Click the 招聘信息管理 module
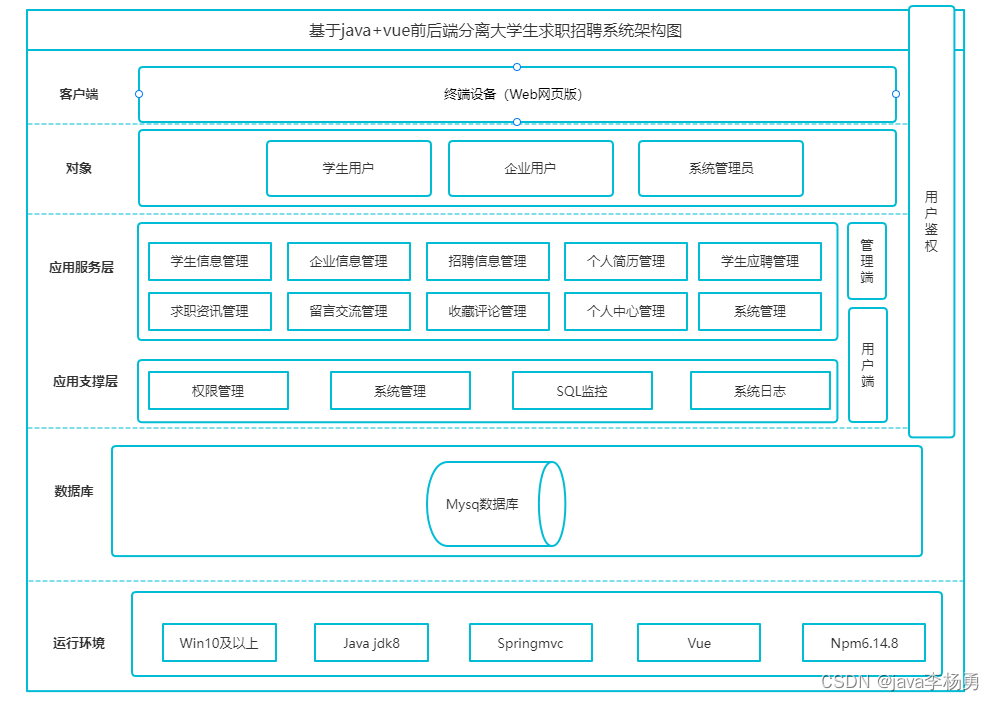 click(x=487, y=261)
